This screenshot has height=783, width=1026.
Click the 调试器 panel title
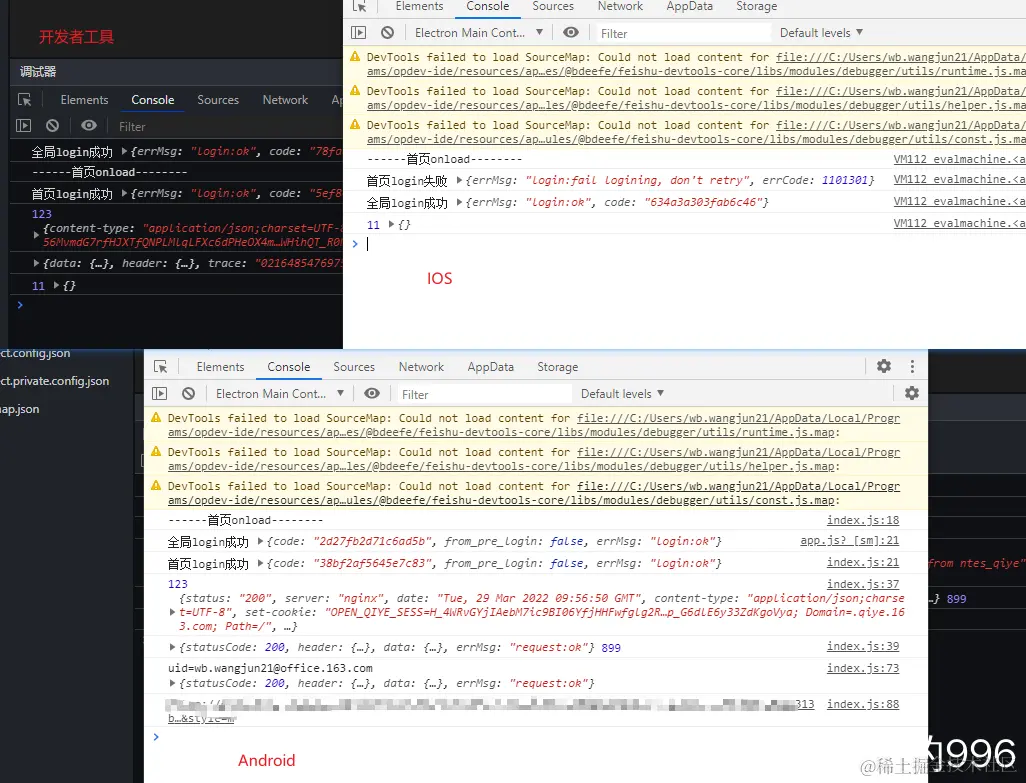tap(38, 71)
